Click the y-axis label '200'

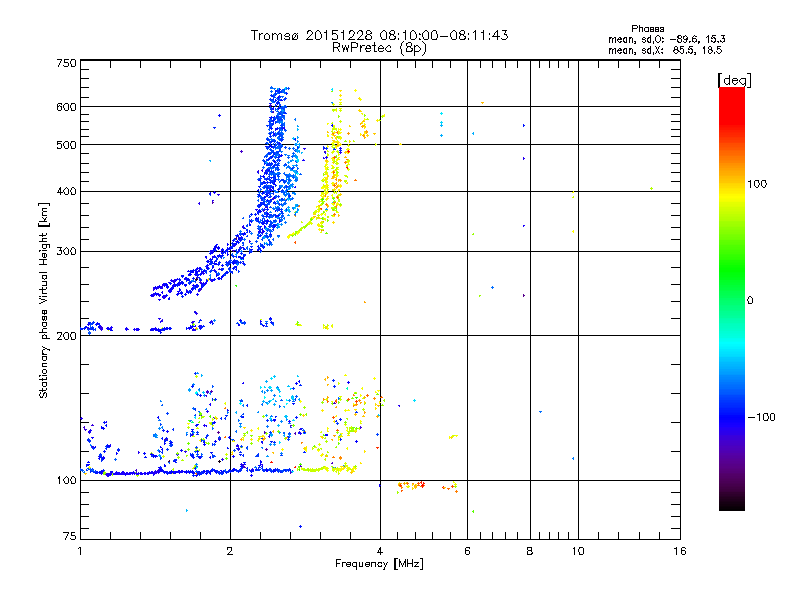coord(66,336)
